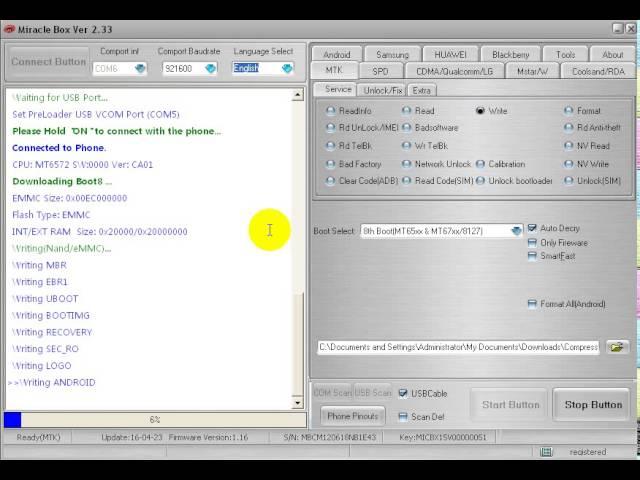Switch to the Coolsand/RDA tab
Screen dimensions: 640x480
(598, 71)
